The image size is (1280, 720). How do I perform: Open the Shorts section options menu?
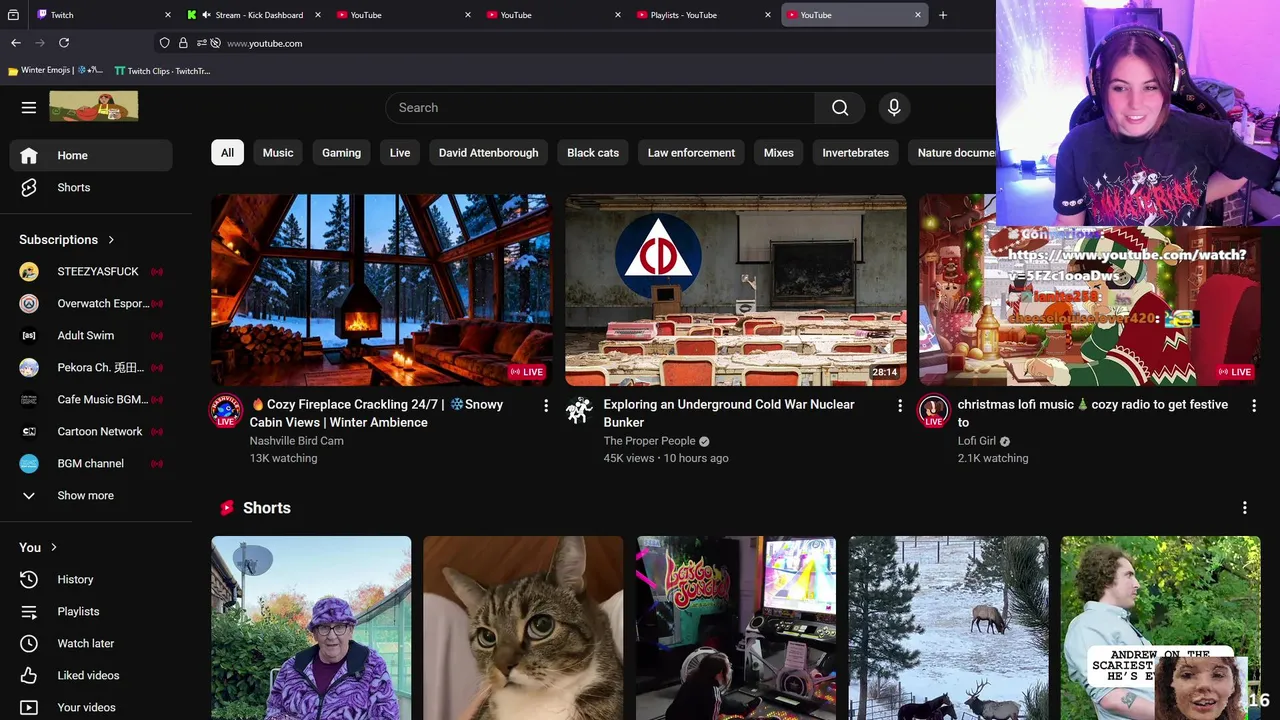[x=1245, y=508]
